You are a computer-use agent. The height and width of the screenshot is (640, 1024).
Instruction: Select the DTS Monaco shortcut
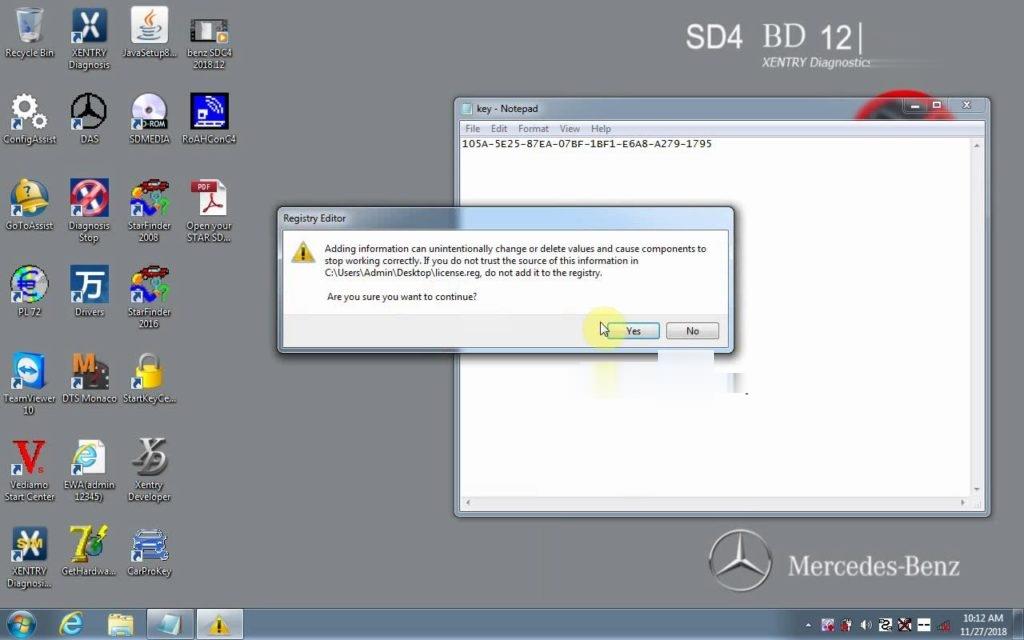pos(89,378)
